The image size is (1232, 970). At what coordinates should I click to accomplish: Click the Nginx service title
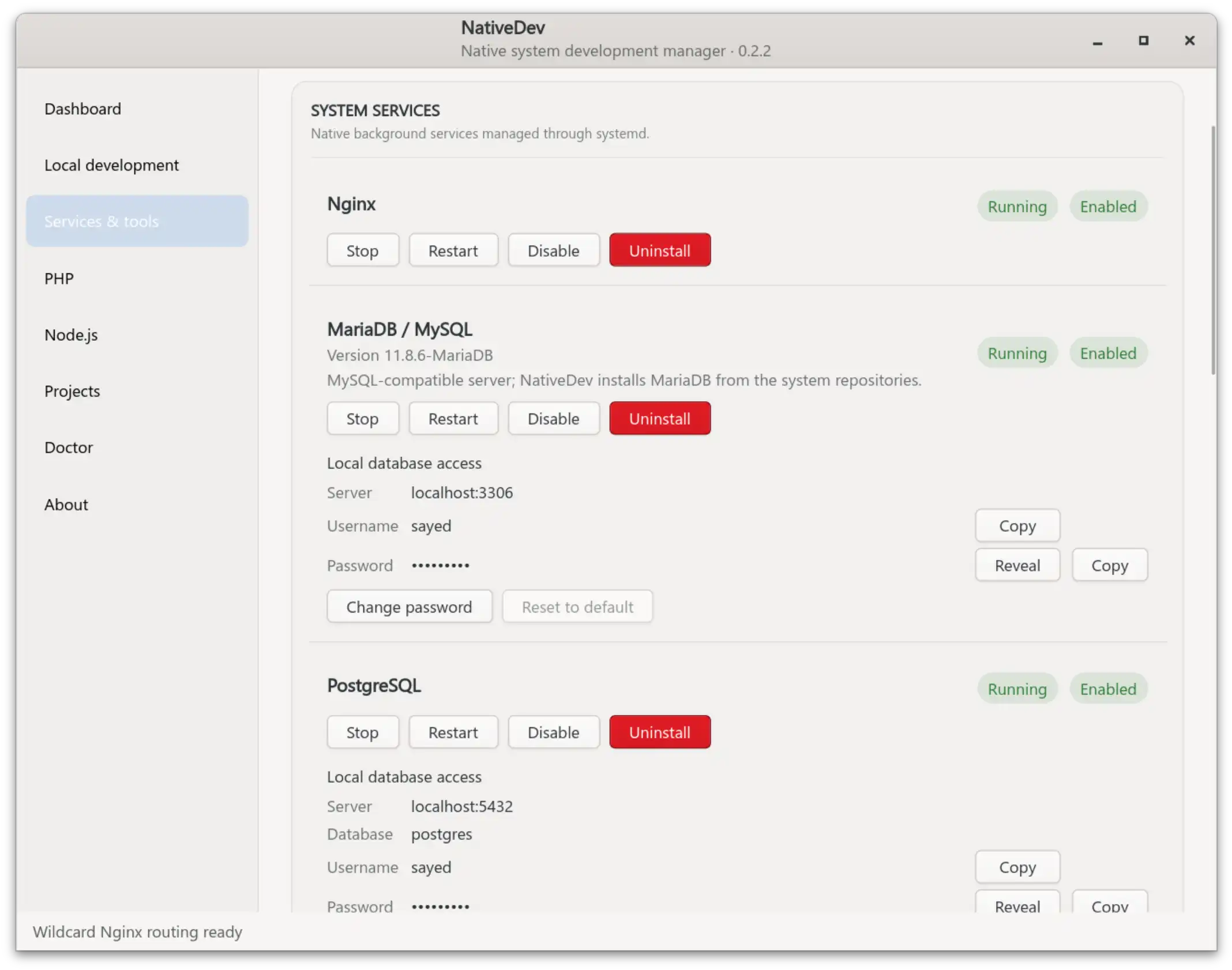pos(351,204)
